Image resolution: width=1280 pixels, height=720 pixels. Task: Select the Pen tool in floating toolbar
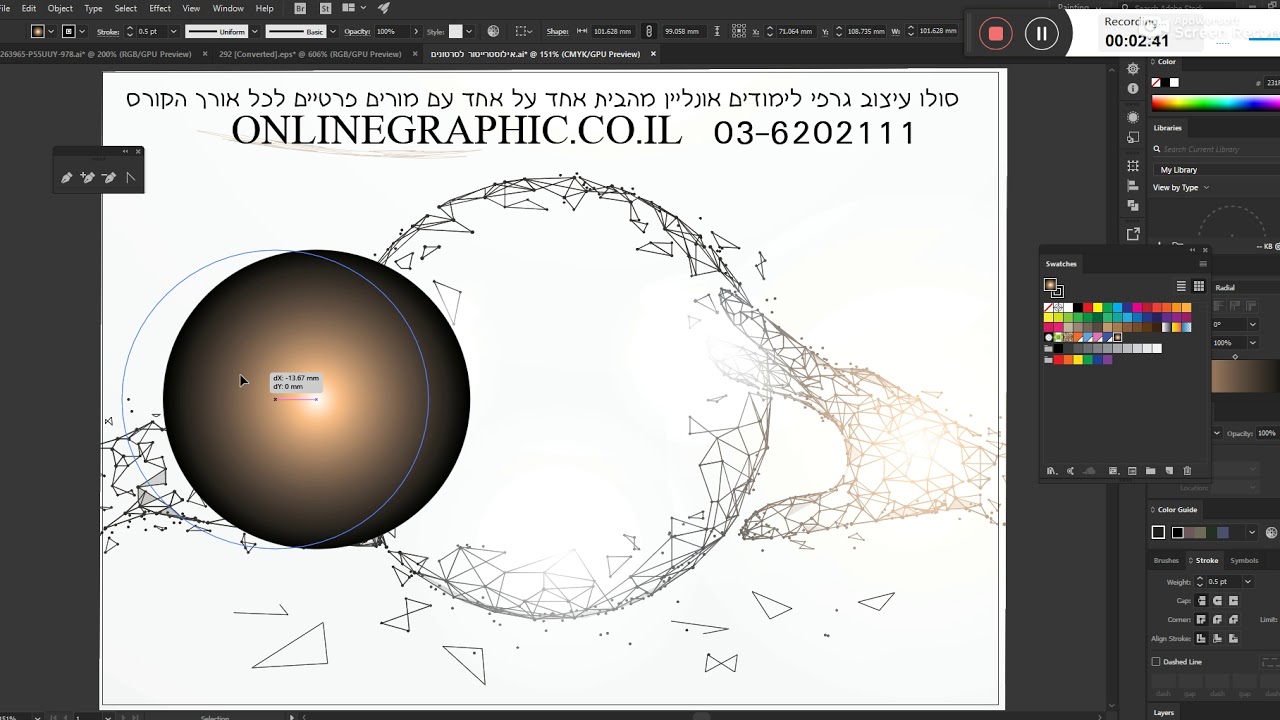click(x=66, y=178)
